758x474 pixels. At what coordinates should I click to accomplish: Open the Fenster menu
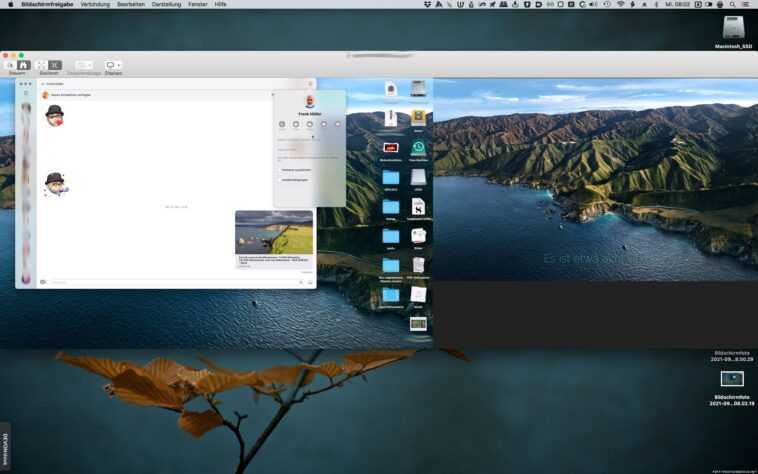198,4
